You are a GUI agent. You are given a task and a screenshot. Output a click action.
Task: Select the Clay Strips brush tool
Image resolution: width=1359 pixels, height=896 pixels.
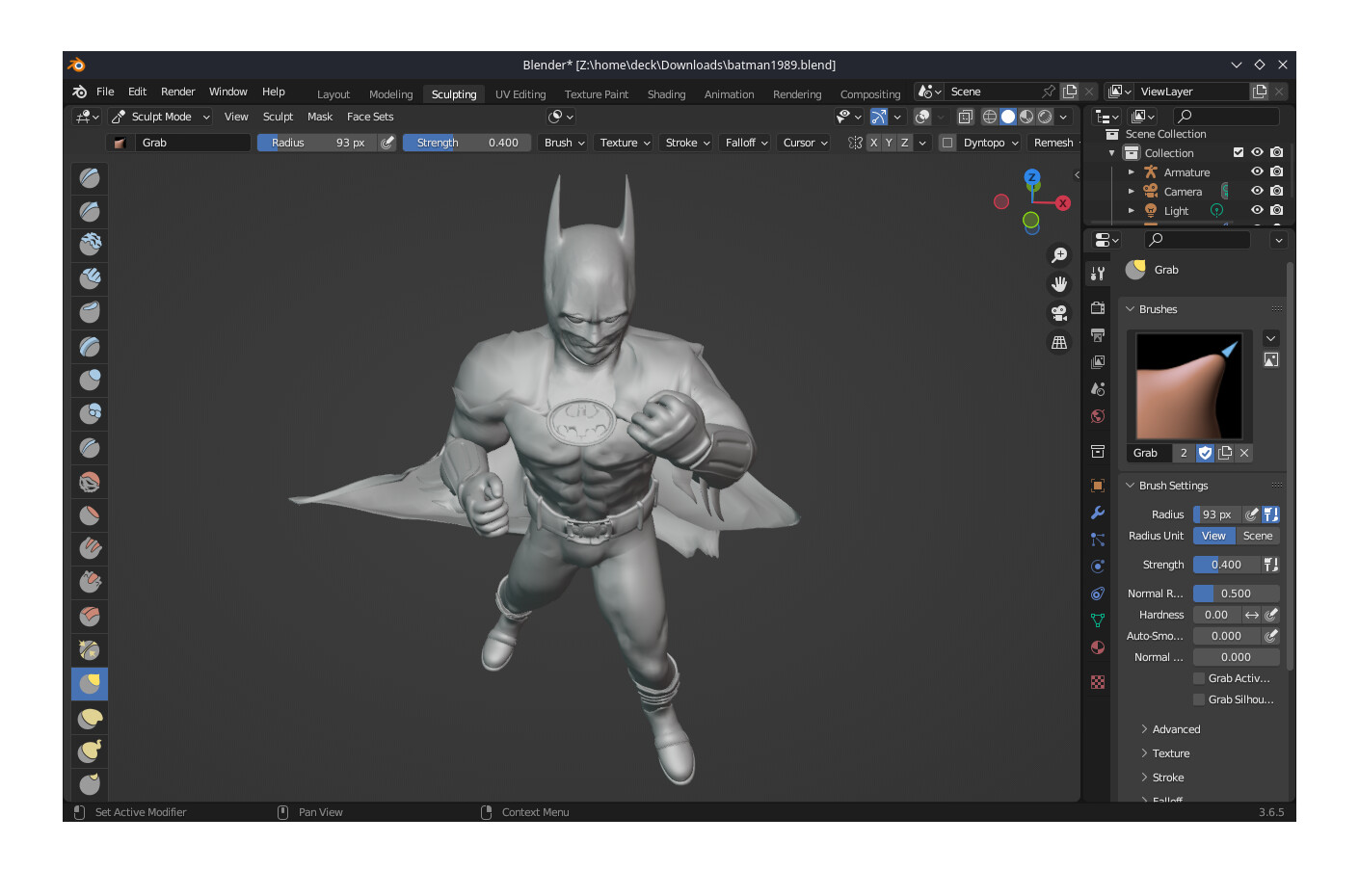[x=90, y=279]
